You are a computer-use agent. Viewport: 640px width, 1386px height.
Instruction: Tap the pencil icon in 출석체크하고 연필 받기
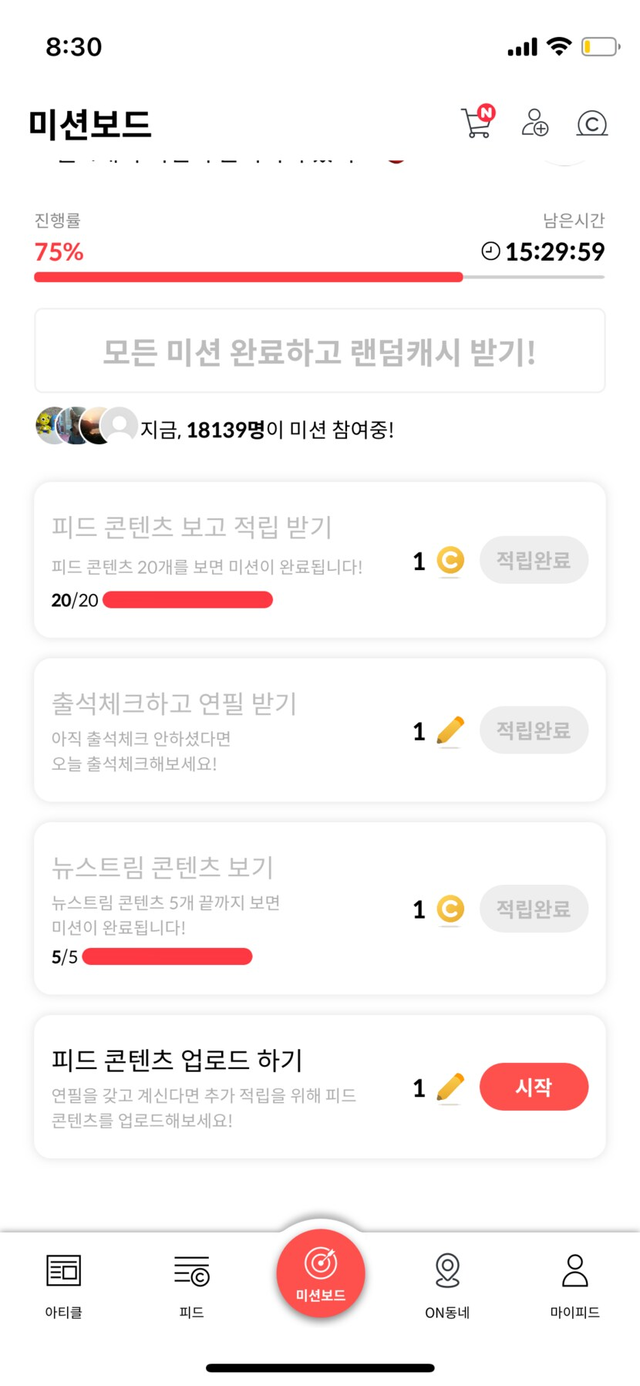450,731
